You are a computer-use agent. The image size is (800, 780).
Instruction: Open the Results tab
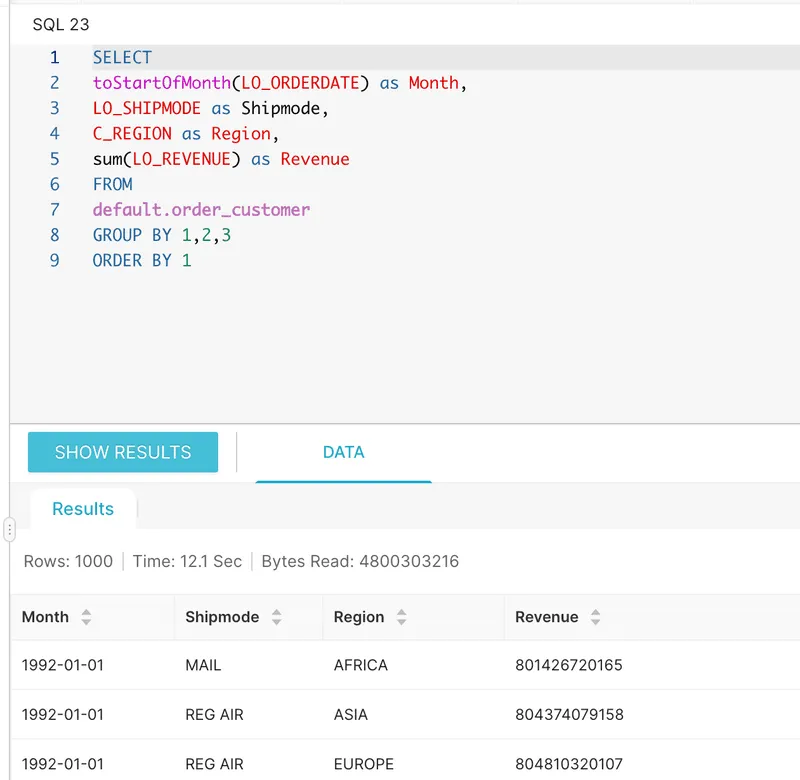click(83, 509)
